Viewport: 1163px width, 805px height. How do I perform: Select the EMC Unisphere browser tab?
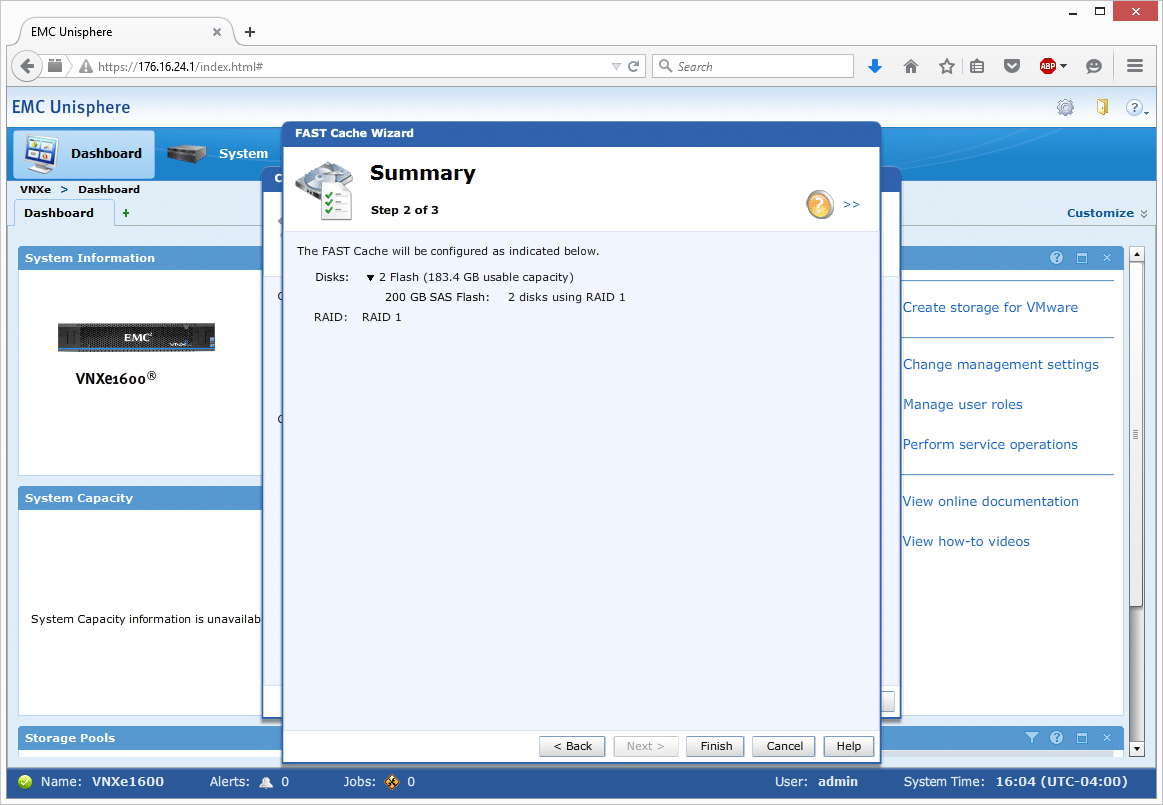(125, 32)
